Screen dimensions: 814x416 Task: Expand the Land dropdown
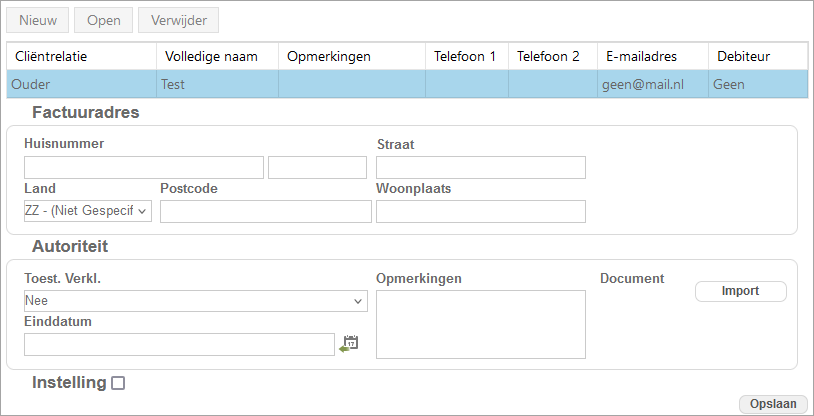pos(88,211)
